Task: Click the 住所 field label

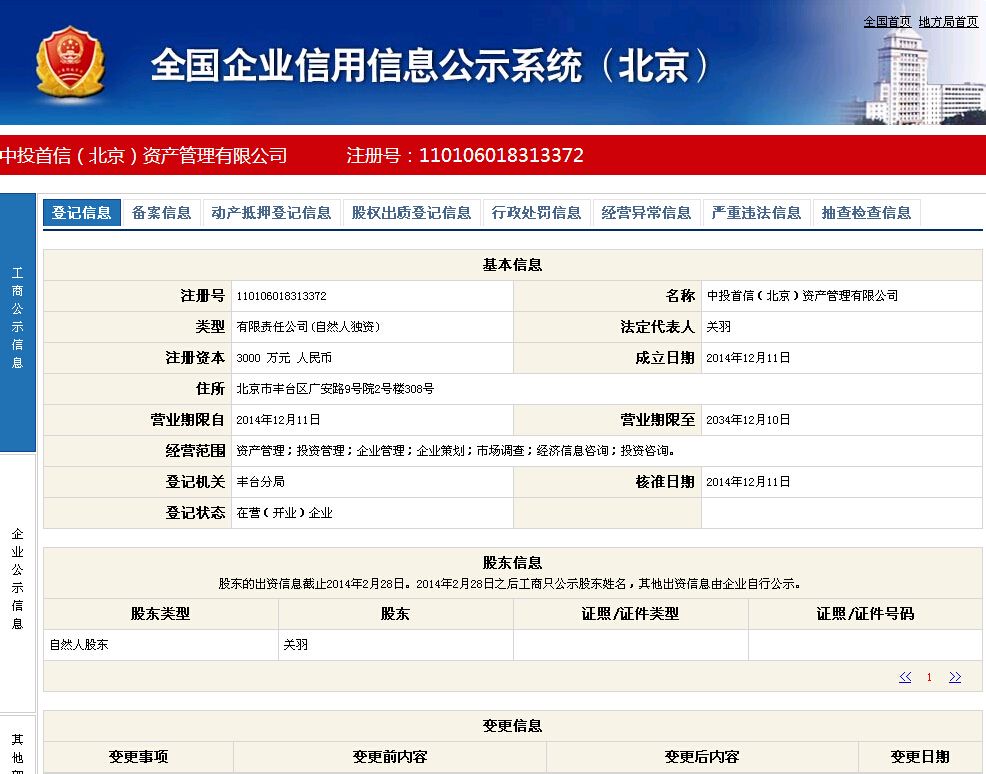Action: coord(210,389)
